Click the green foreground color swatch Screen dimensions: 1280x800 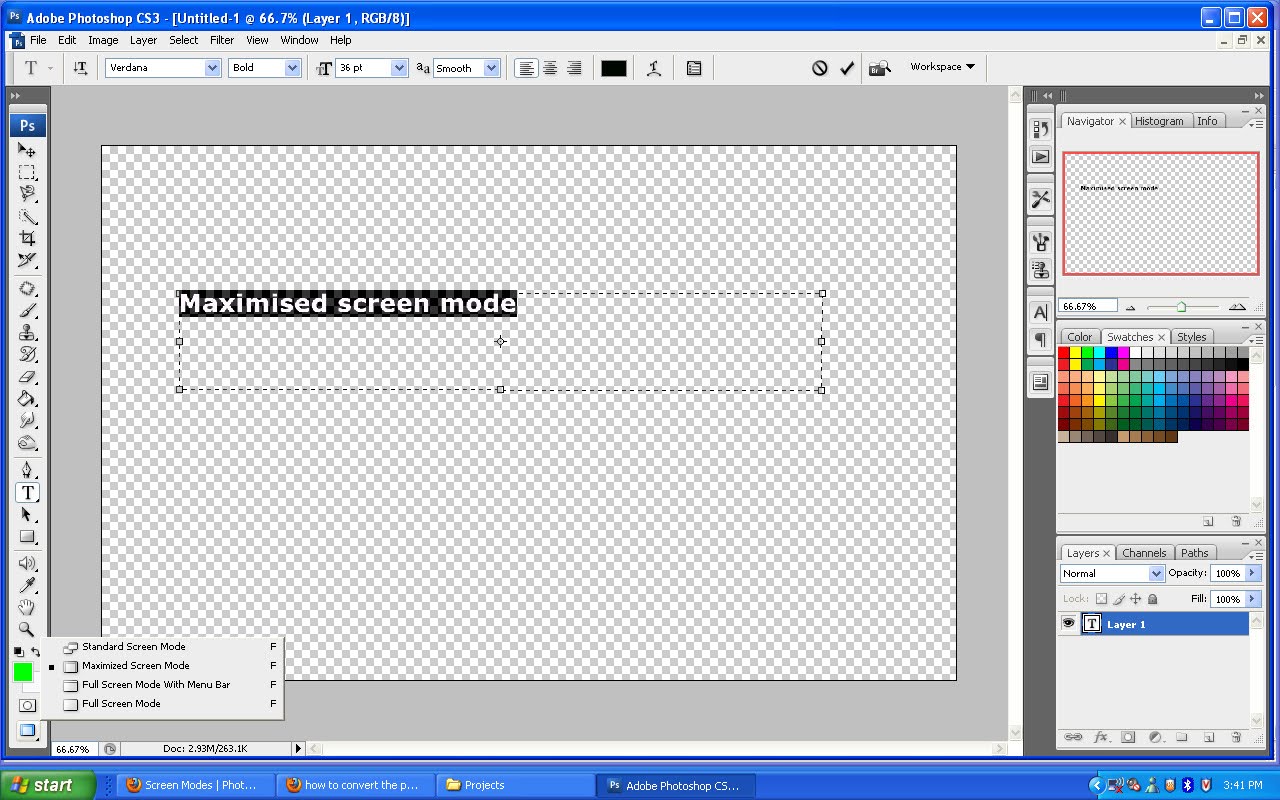point(23,672)
